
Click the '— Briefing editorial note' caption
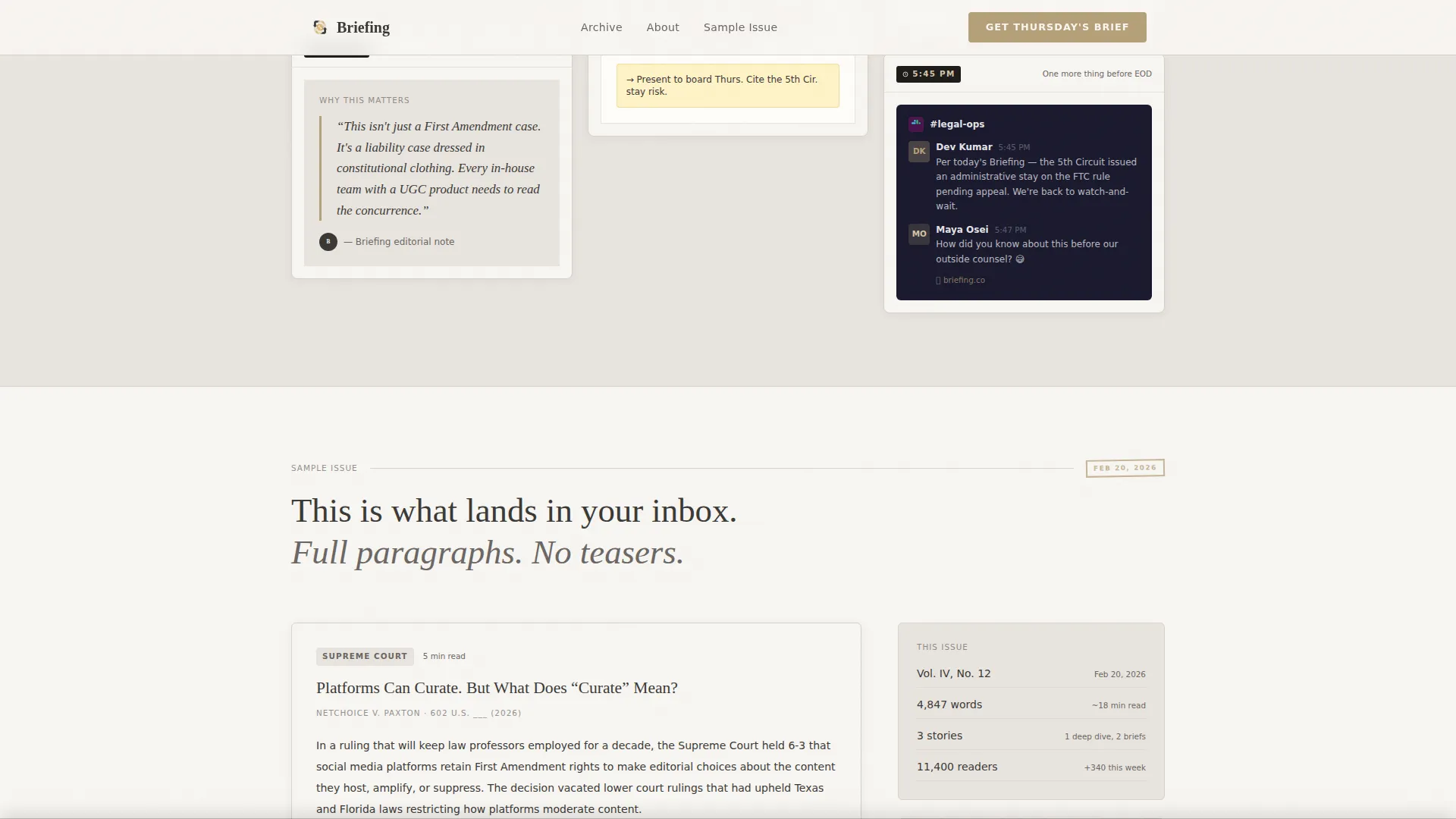[x=399, y=242]
